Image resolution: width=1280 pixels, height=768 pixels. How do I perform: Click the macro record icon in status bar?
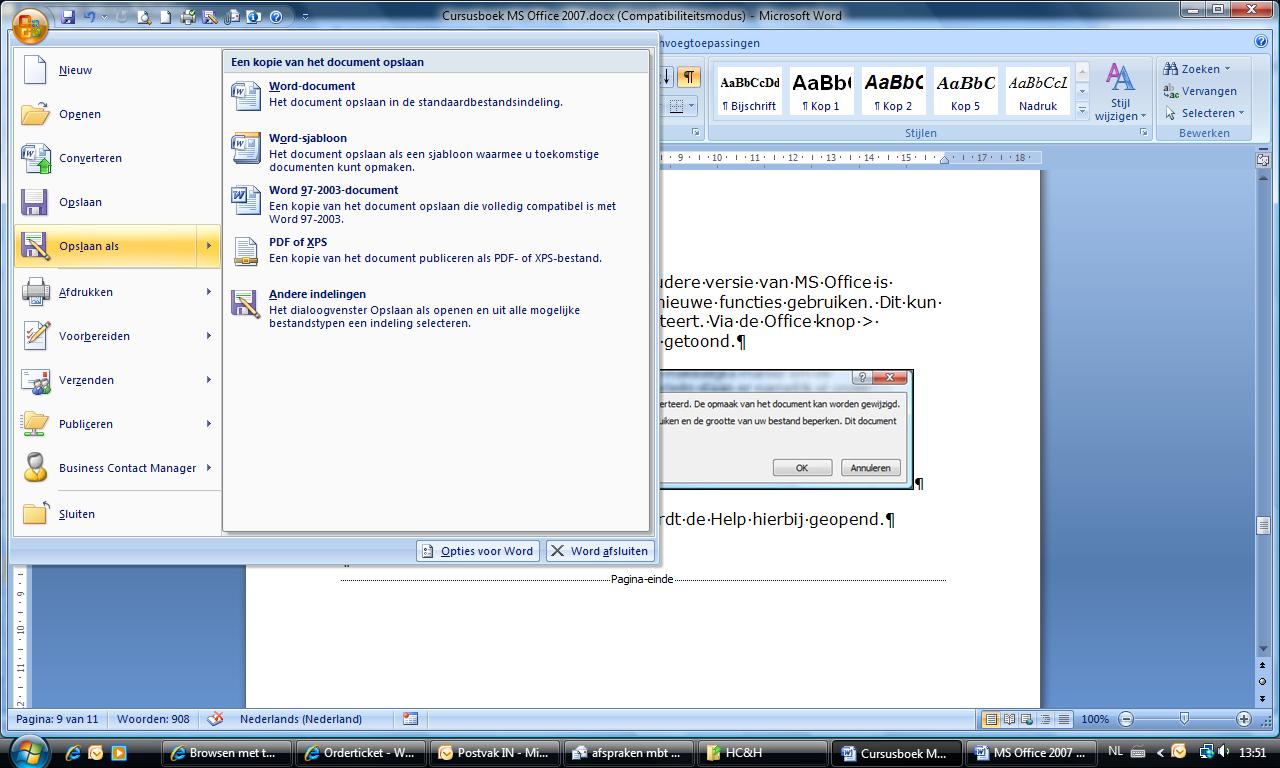click(410, 719)
